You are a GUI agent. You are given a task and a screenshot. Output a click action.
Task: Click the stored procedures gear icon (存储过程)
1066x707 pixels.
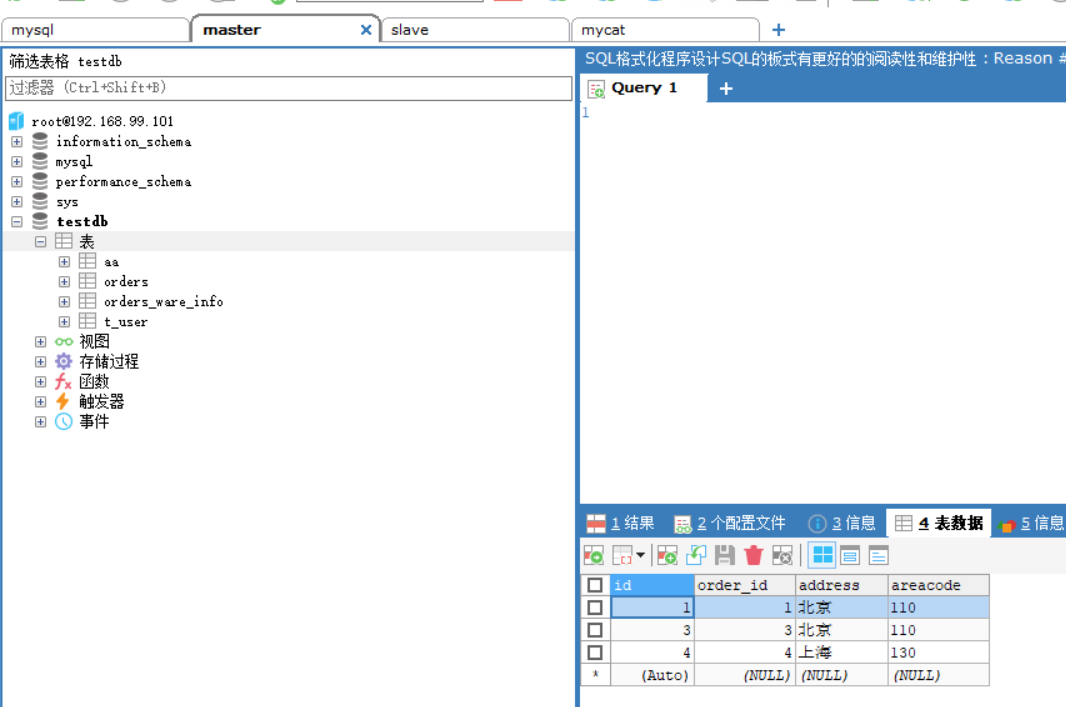[x=64, y=361]
